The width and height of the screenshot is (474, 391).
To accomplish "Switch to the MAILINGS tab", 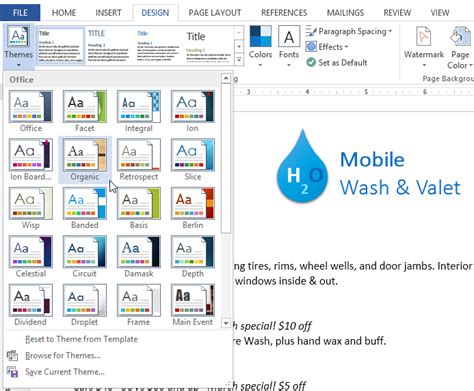I will click(x=345, y=13).
